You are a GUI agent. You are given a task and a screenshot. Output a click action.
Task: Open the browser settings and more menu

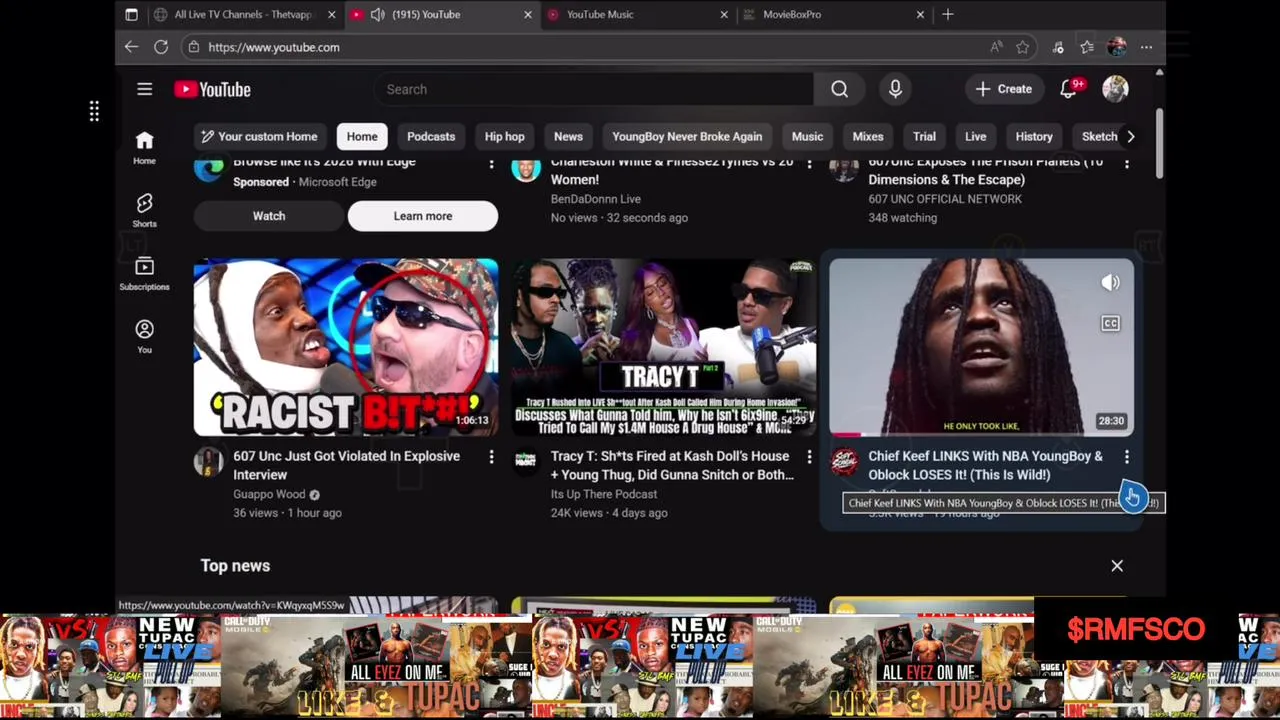pos(1146,47)
